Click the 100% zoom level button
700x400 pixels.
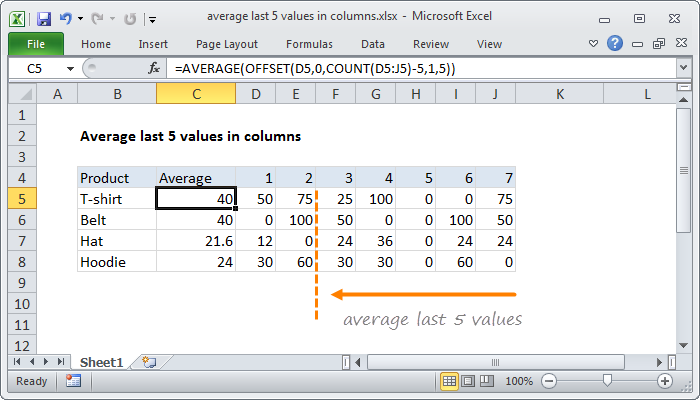click(519, 381)
